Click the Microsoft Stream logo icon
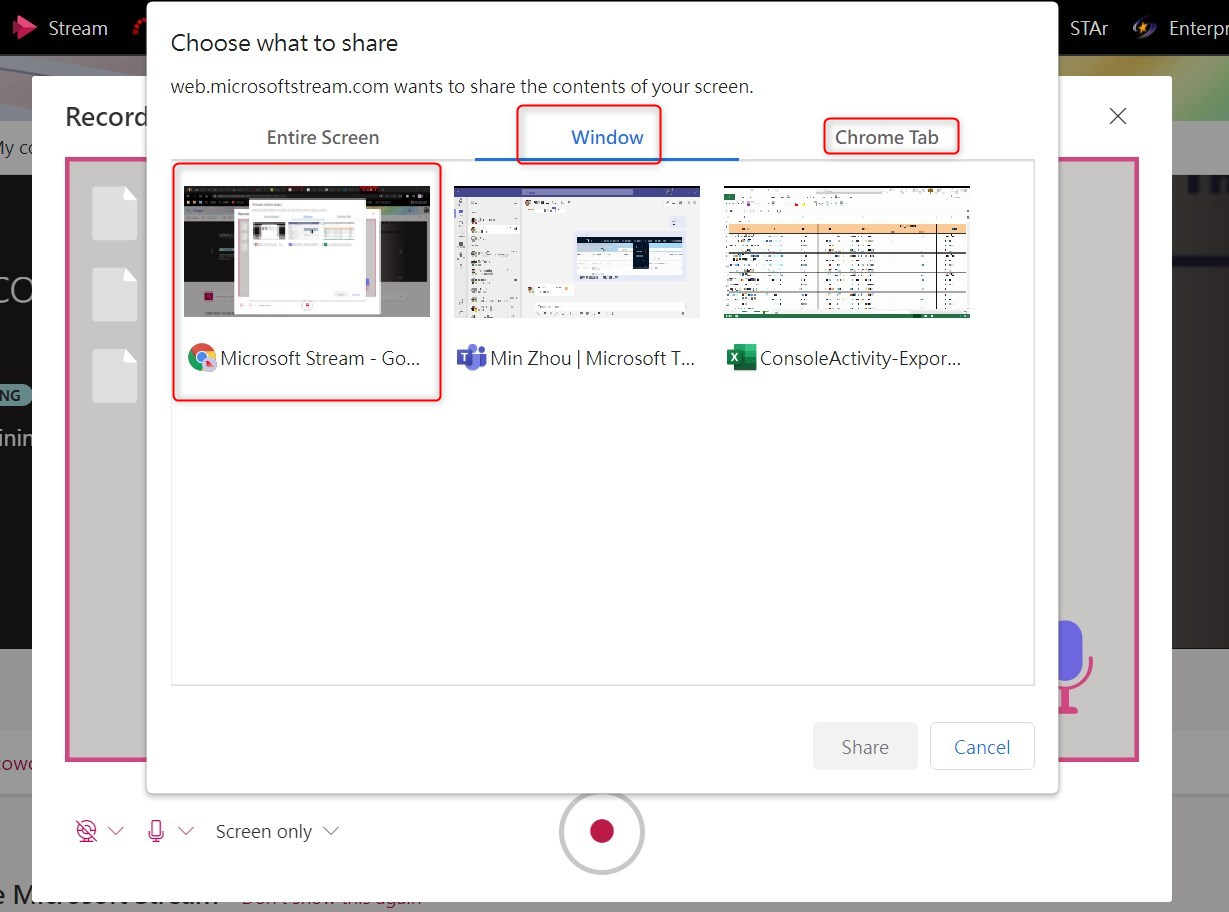The image size is (1229, 912). pos(24,27)
